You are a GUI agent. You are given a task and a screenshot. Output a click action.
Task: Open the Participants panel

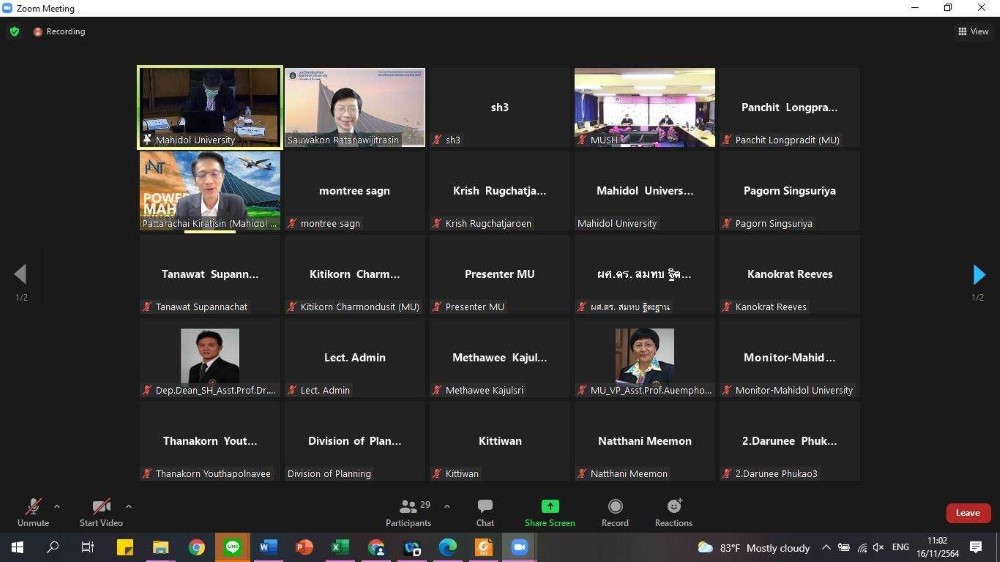click(x=408, y=513)
